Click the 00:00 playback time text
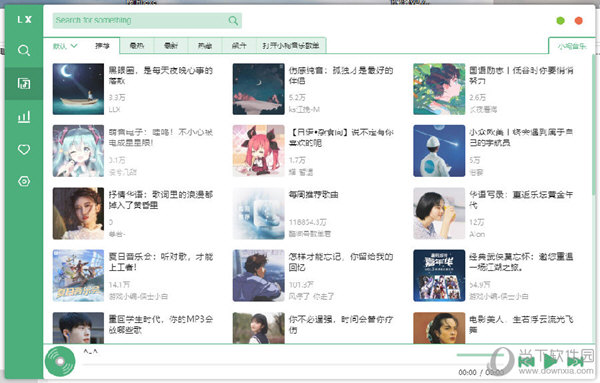The height and width of the screenshot is (383, 600). [467, 372]
